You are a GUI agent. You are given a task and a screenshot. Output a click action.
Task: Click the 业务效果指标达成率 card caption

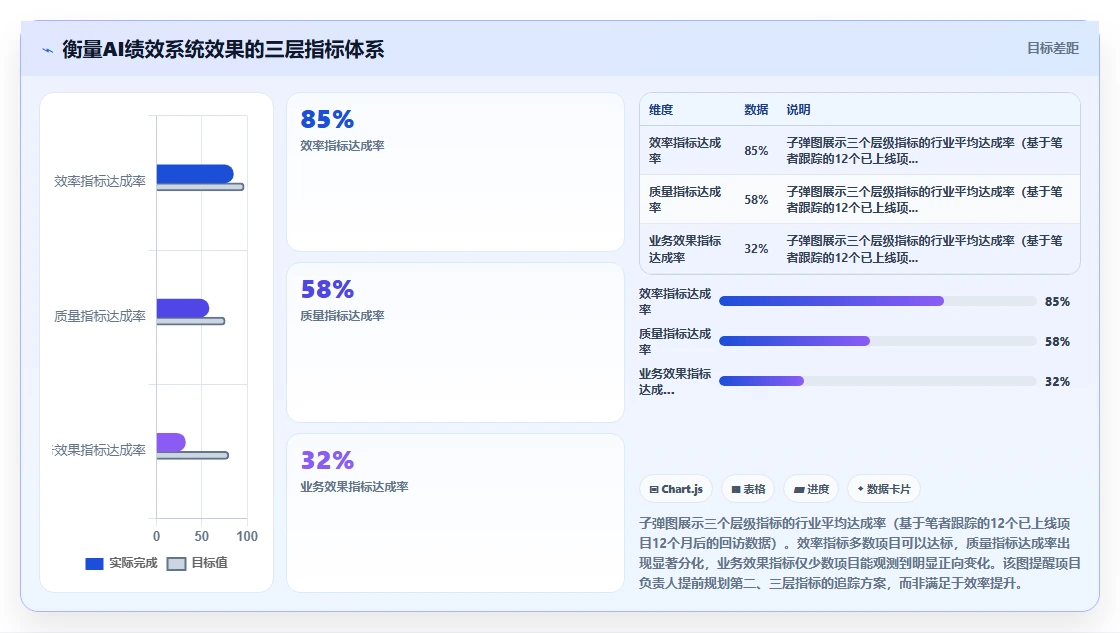point(354,487)
